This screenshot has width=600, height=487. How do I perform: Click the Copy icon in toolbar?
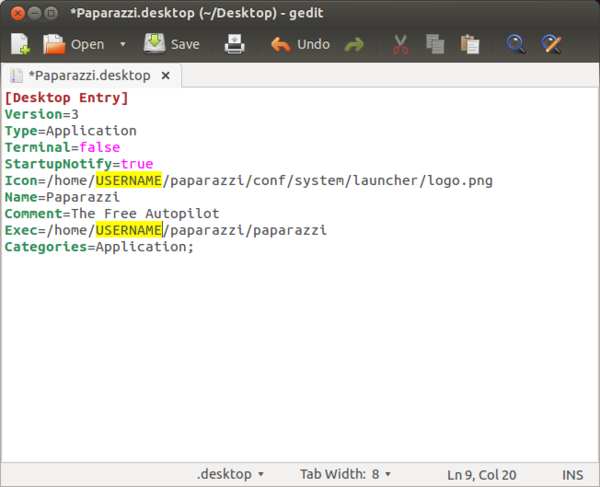[x=435, y=44]
